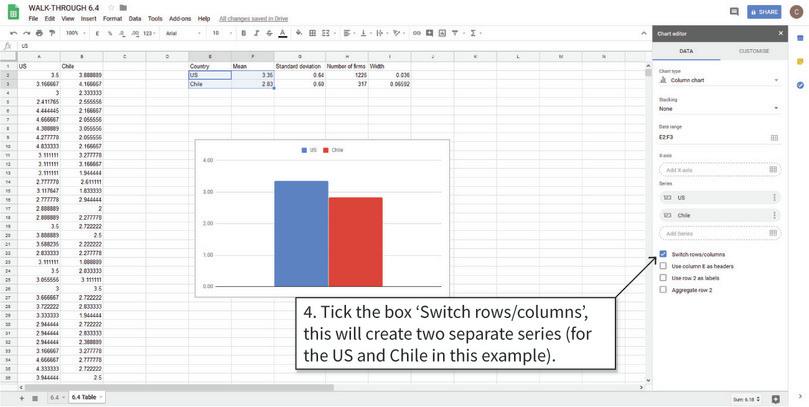Screen dimensions: 809x407
Task: Open comments history speech bubble icon
Action: point(734,12)
